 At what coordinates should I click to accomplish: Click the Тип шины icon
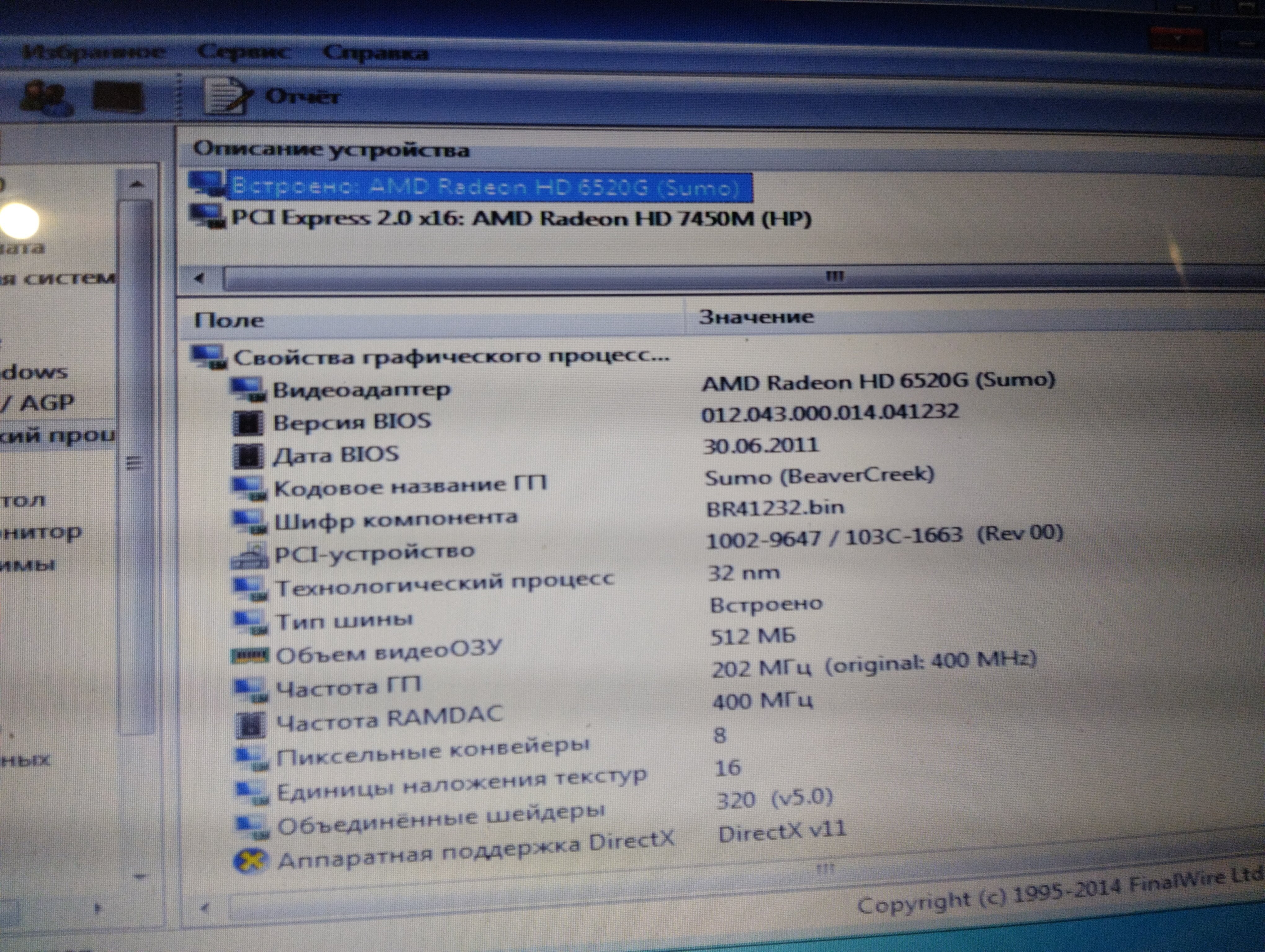[x=251, y=622]
